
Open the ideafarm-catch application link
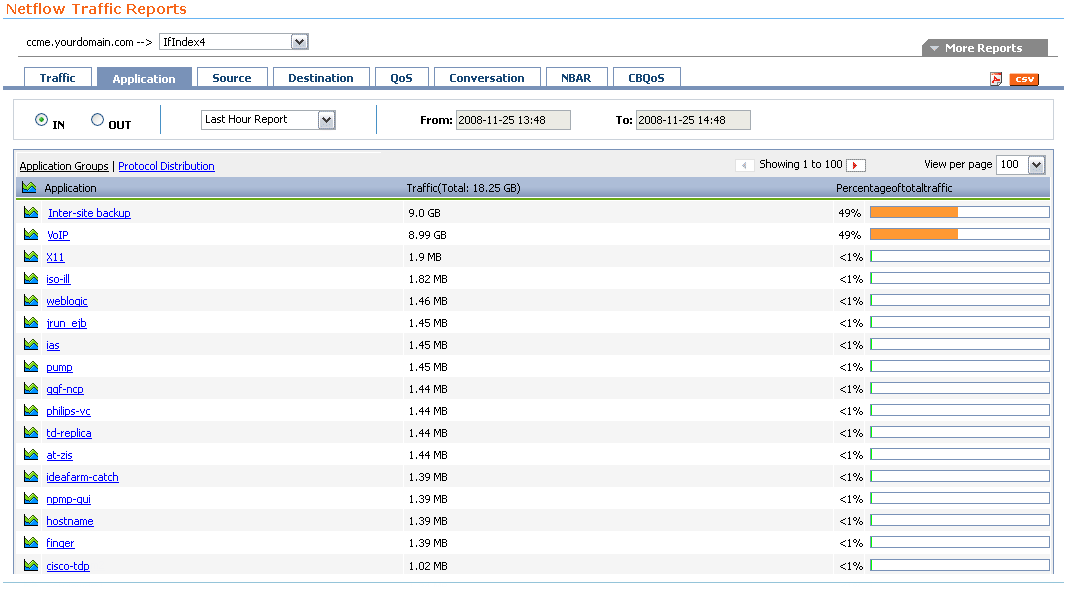[x=82, y=477]
